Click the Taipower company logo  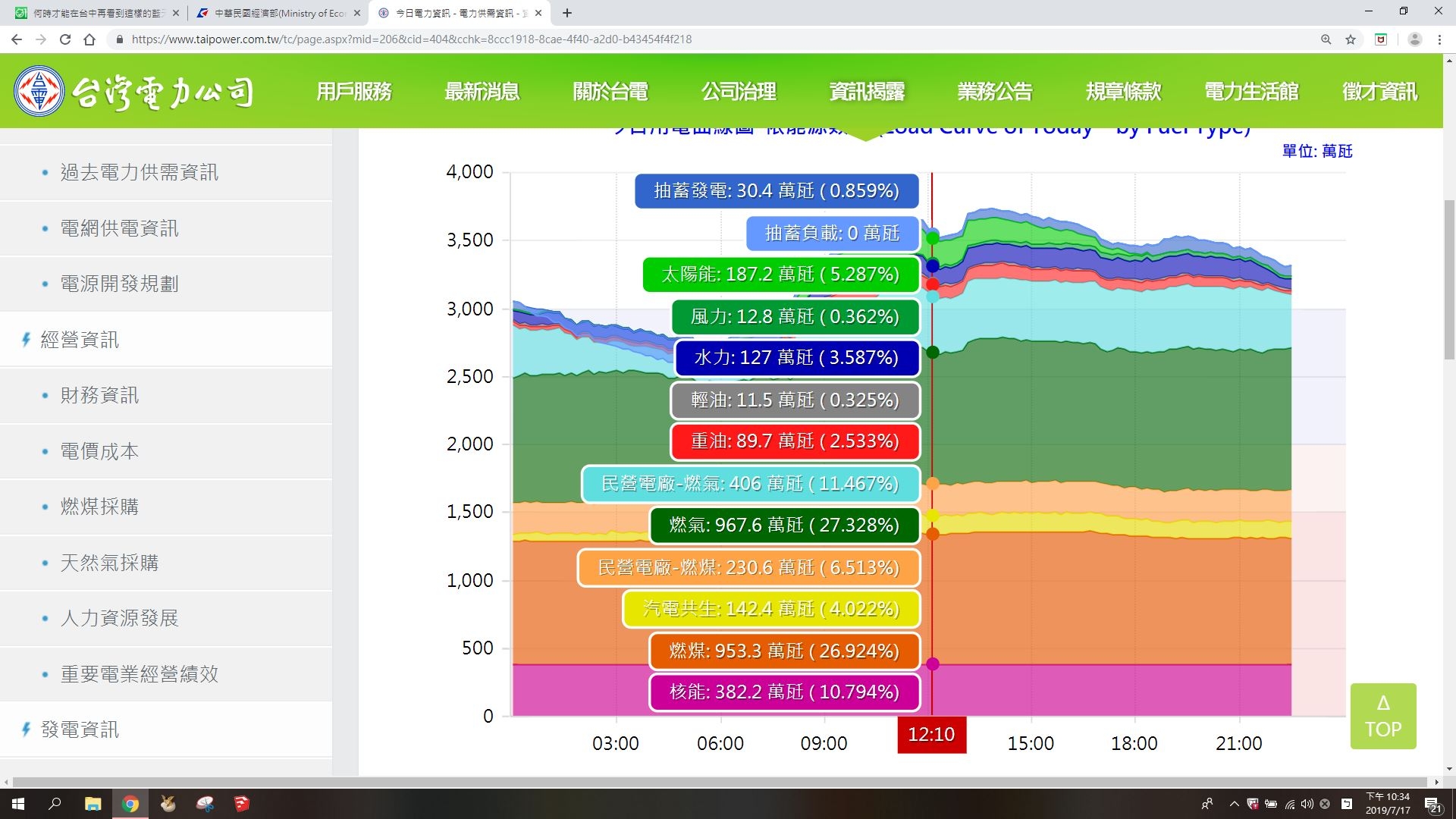[x=134, y=92]
